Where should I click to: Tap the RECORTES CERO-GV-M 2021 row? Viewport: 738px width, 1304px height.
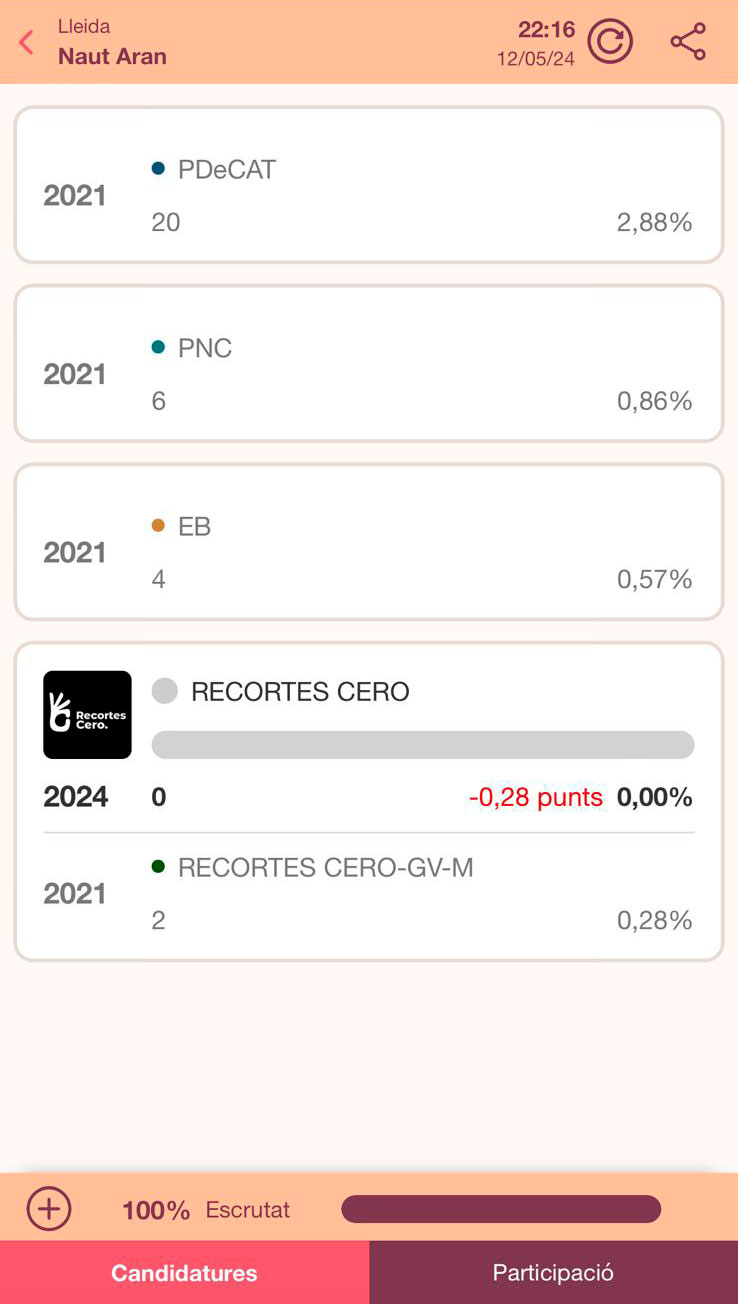point(368,894)
